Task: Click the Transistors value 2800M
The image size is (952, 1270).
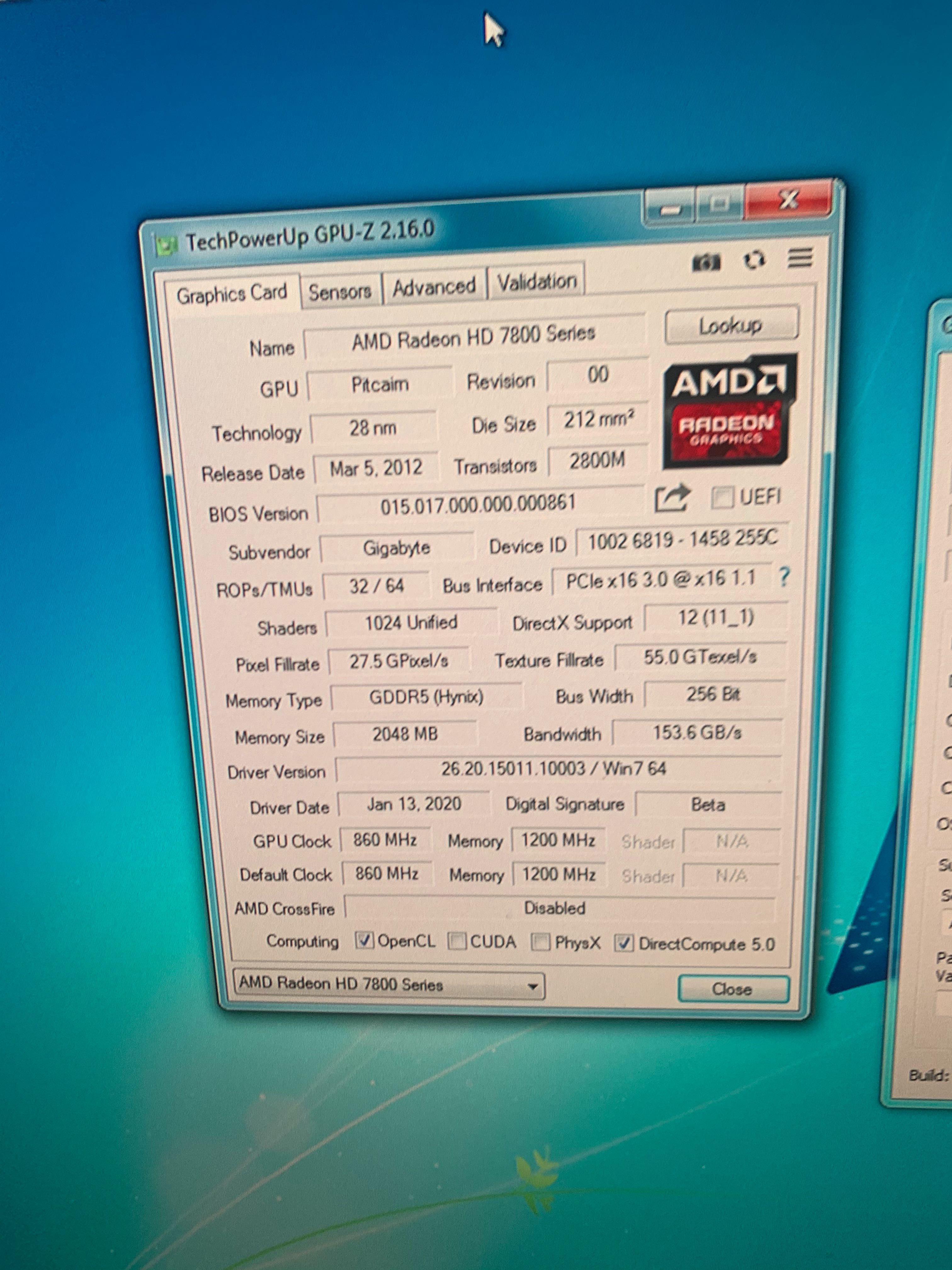Action: point(598,461)
